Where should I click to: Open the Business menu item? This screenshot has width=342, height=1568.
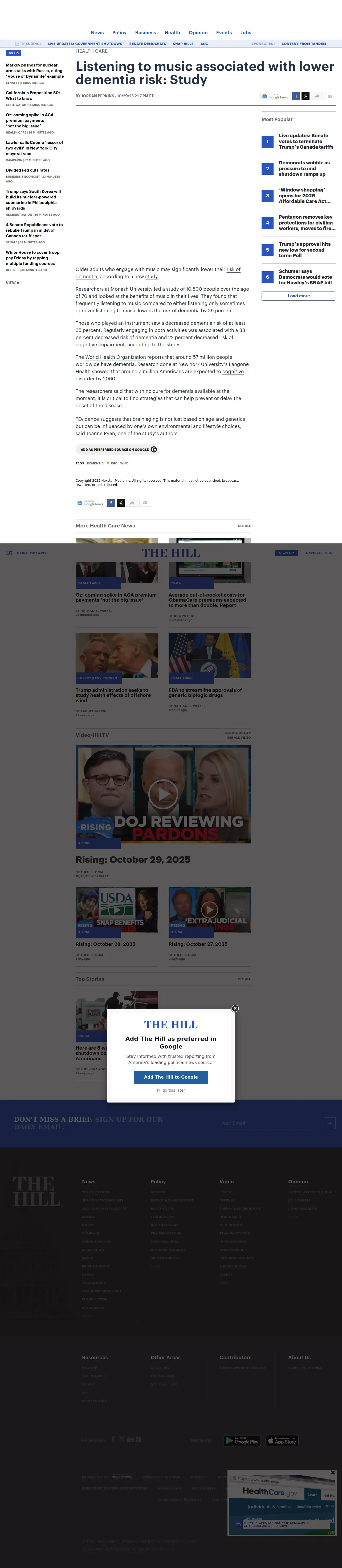(x=146, y=33)
